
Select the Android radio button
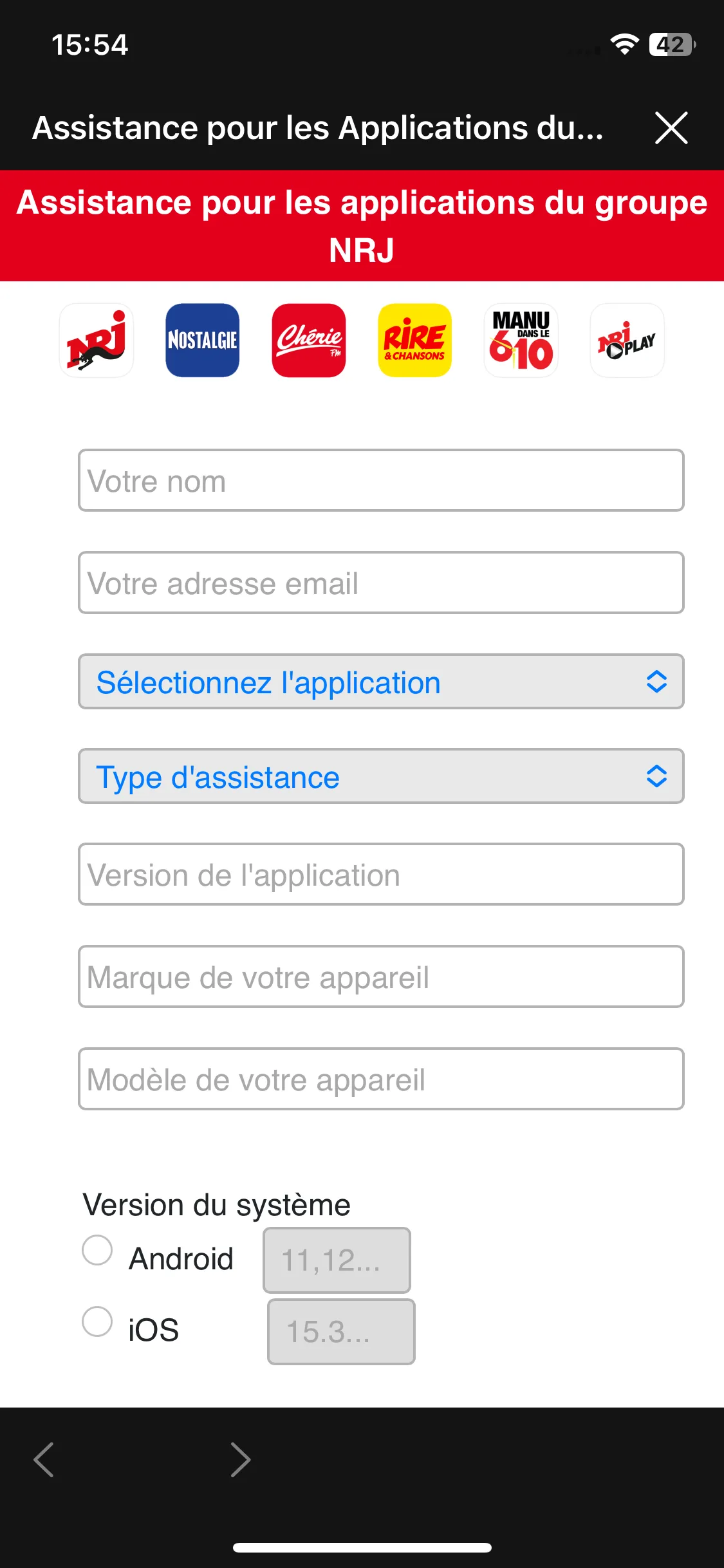pos(97,1250)
